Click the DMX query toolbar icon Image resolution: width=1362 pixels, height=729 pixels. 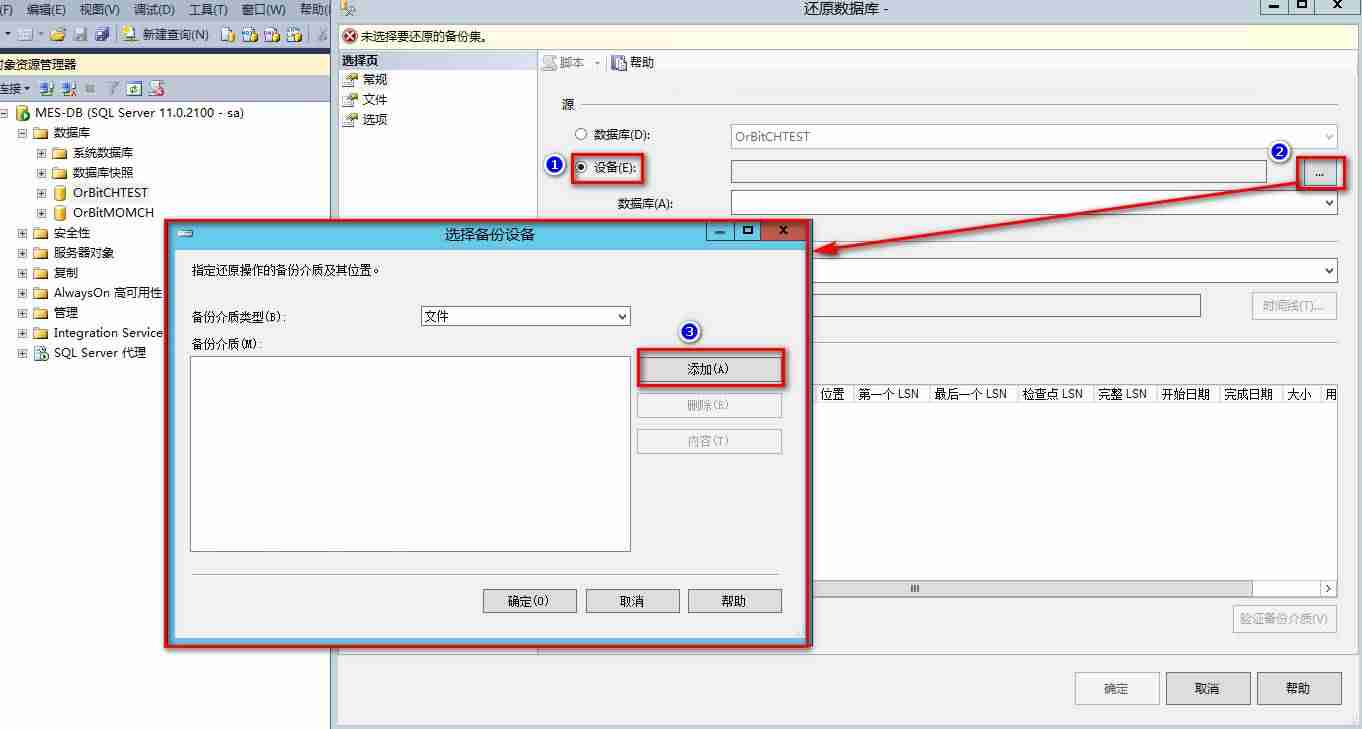[x=272, y=34]
